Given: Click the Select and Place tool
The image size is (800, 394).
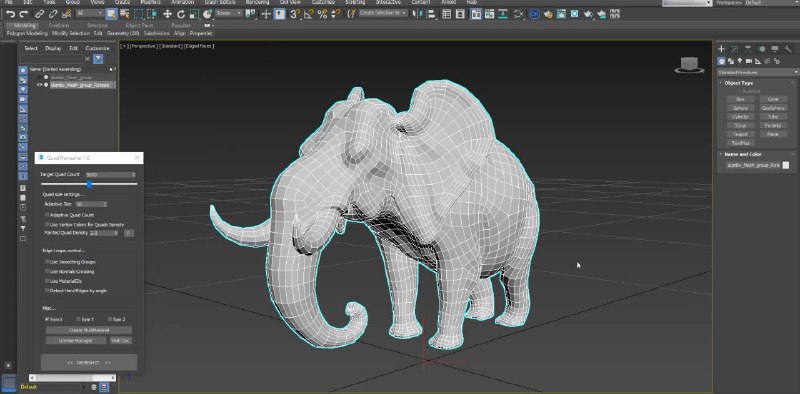Looking at the screenshot, I should click(208, 14).
